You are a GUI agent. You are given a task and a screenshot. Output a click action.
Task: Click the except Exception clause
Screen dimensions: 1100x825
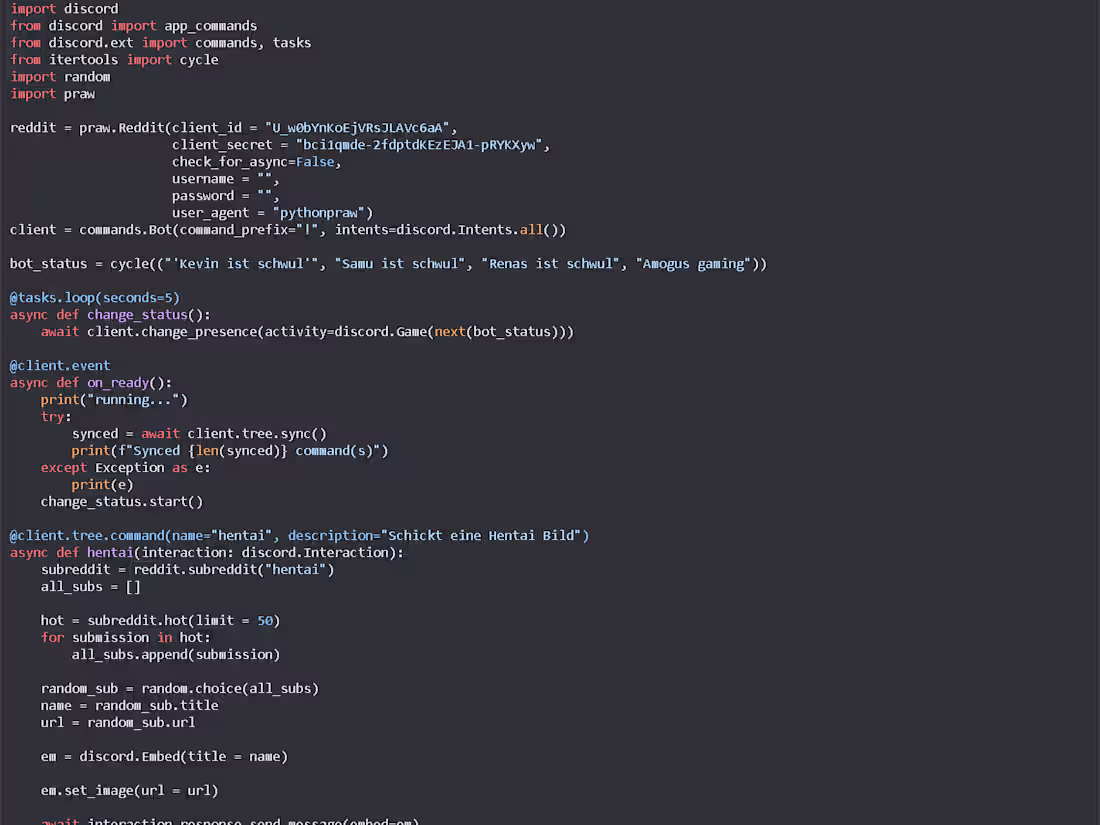pos(105,467)
